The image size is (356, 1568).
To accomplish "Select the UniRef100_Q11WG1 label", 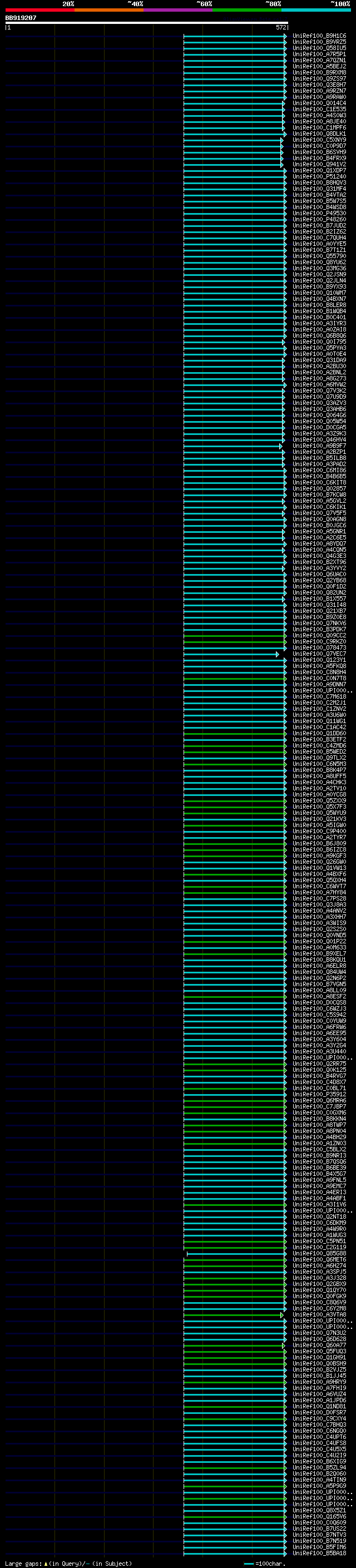I will pos(319,721).
